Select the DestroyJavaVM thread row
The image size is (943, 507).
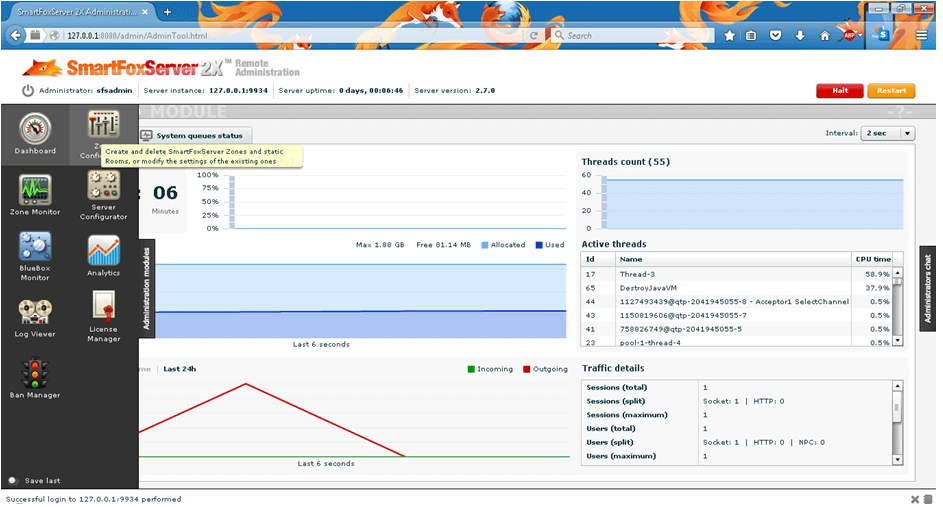tap(737, 288)
